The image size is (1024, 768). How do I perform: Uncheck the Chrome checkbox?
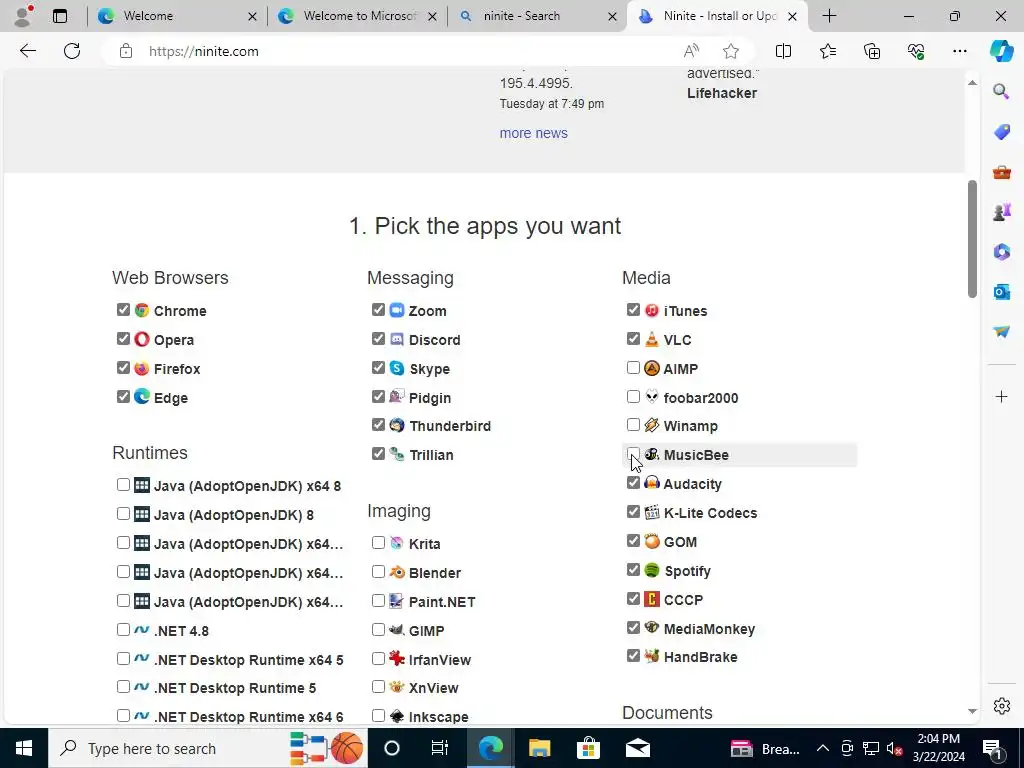(x=123, y=310)
